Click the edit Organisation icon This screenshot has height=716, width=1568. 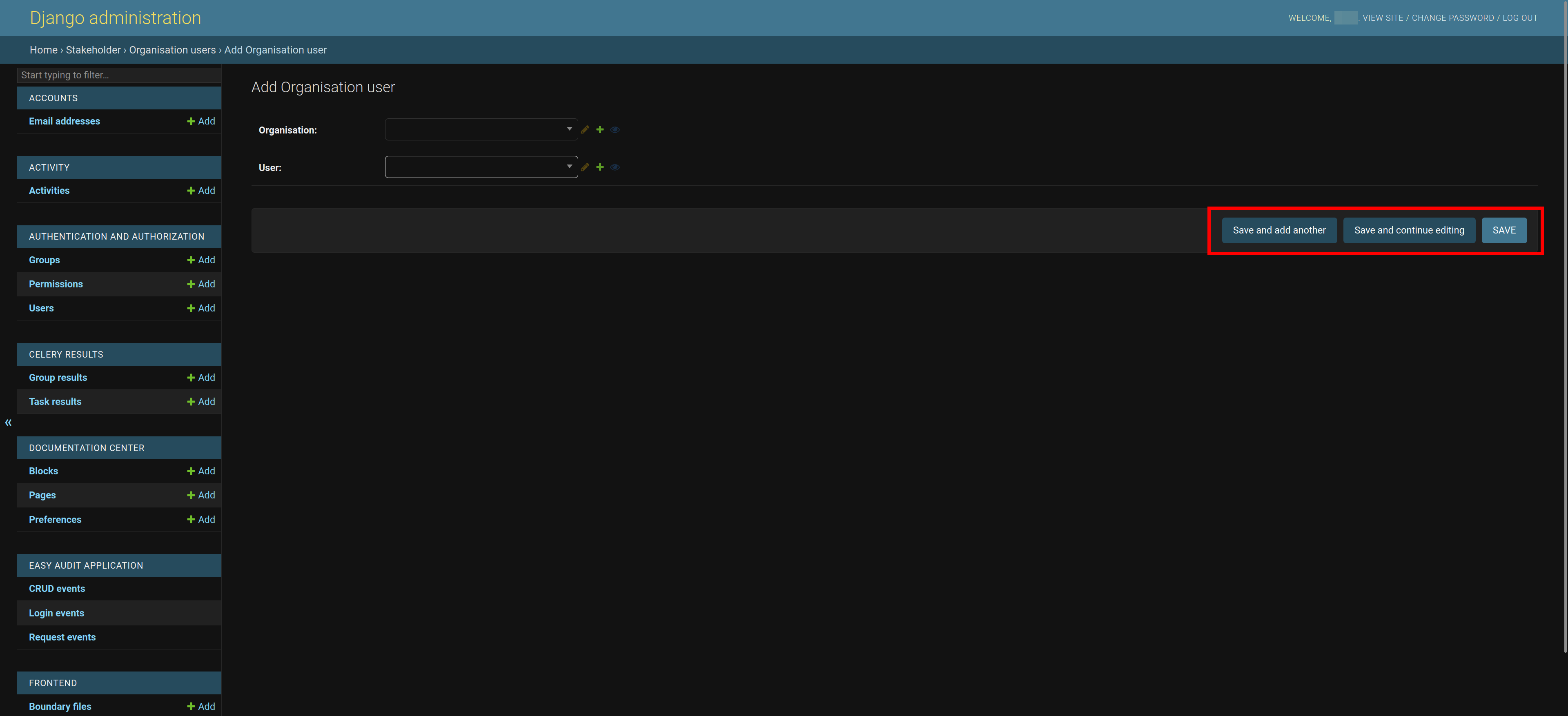585,129
